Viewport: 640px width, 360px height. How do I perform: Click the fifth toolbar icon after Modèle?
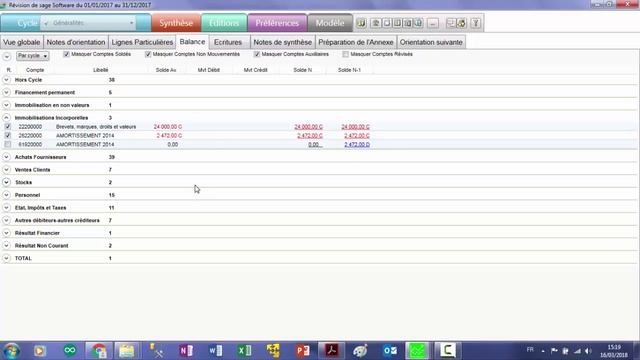(408, 23)
